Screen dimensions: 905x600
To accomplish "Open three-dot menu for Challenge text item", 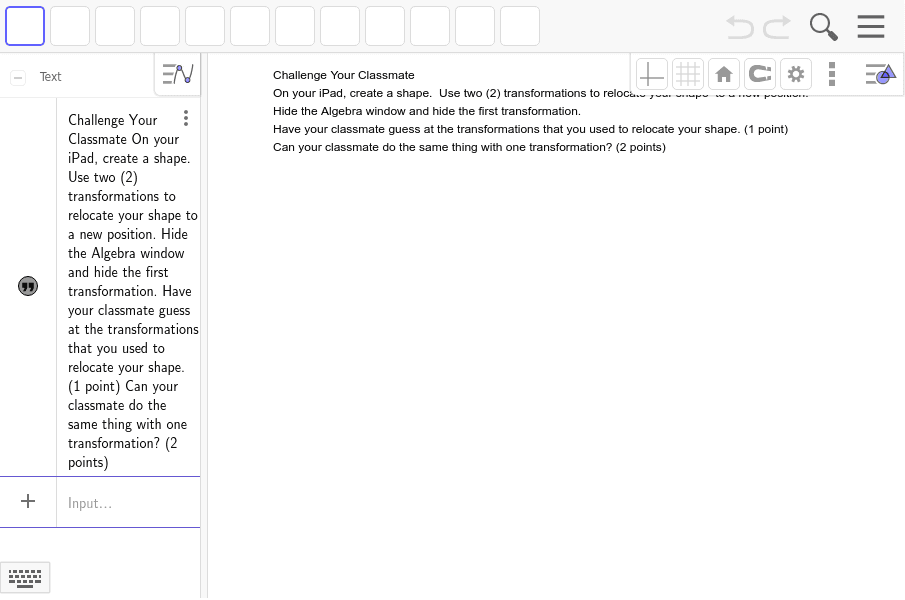I will pyautogui.click(x=186, y=118).
